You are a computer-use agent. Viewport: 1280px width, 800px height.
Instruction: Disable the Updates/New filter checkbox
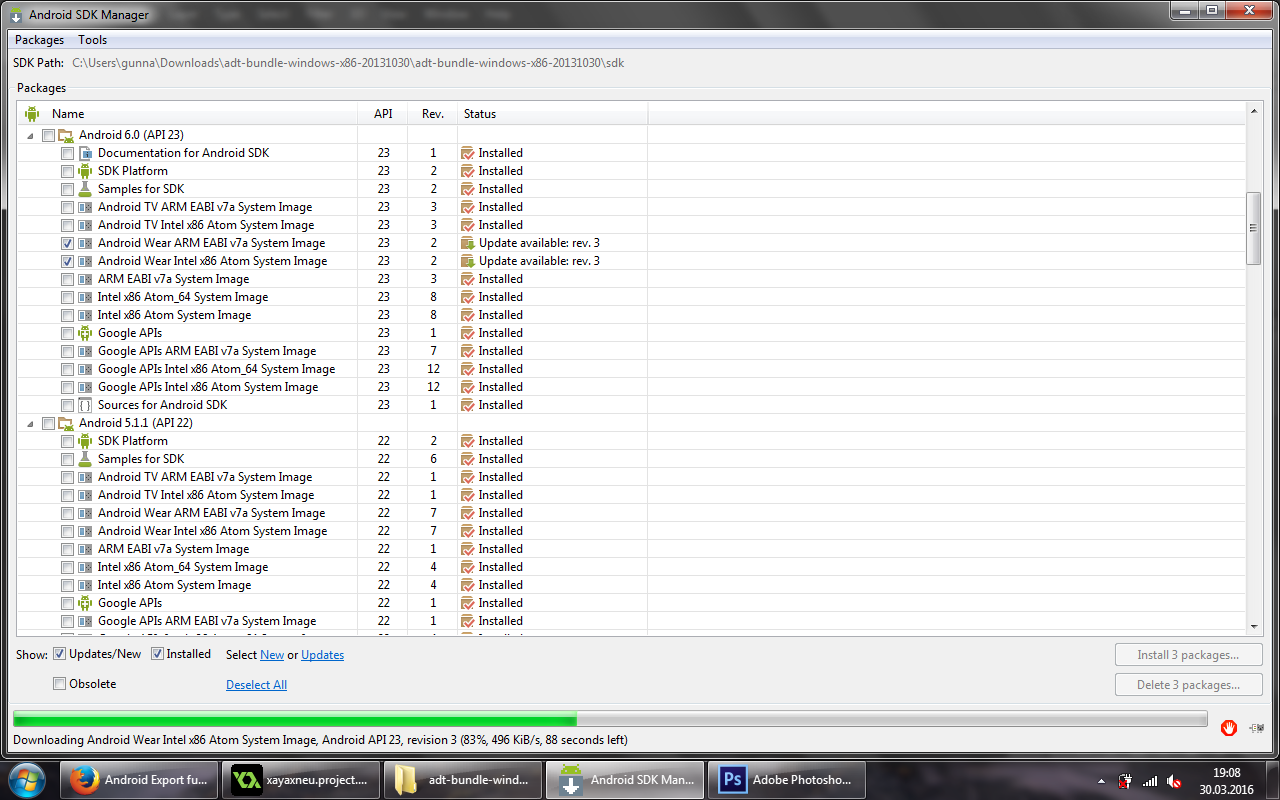(x=60, y=654)
